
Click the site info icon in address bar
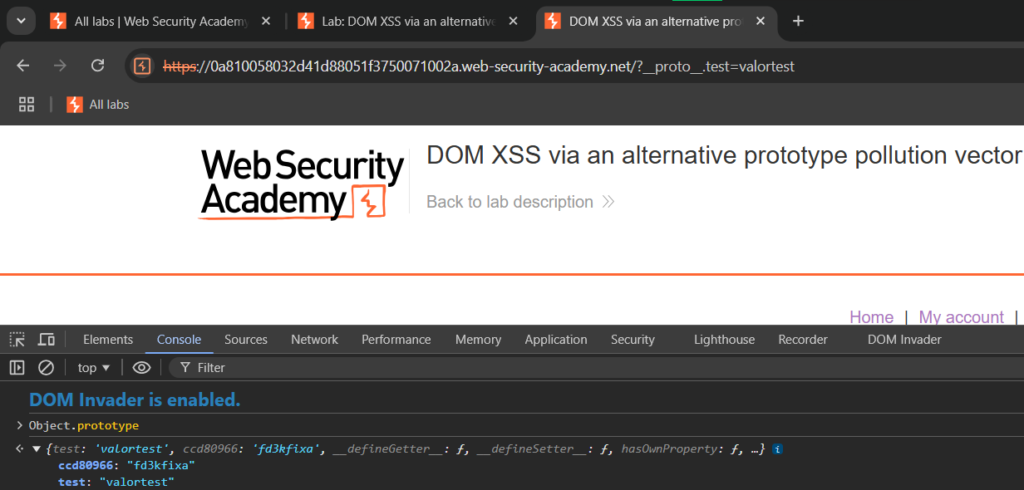[x=143, y=66]
